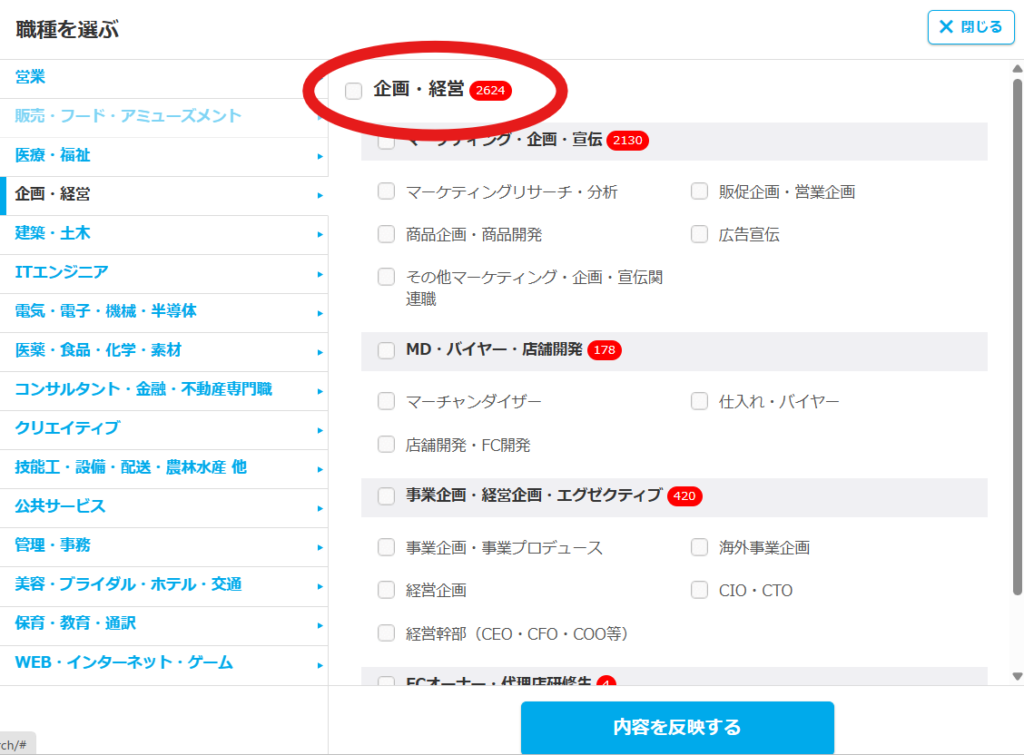
Task: Expand the クリエイティブ category arrow
Action: coord(319,429)
